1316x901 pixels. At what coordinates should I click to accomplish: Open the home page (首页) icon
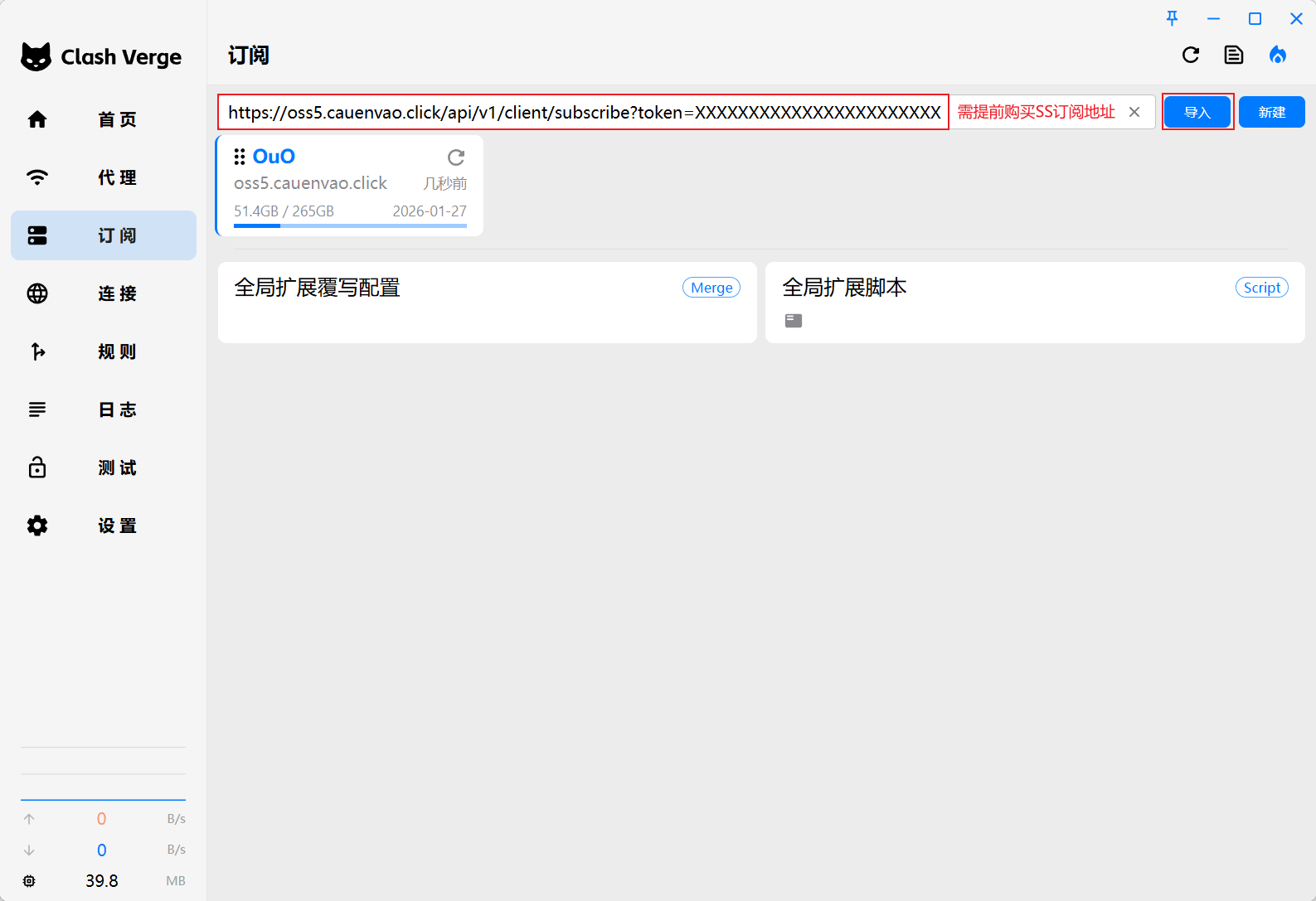[x=37, y=119]
